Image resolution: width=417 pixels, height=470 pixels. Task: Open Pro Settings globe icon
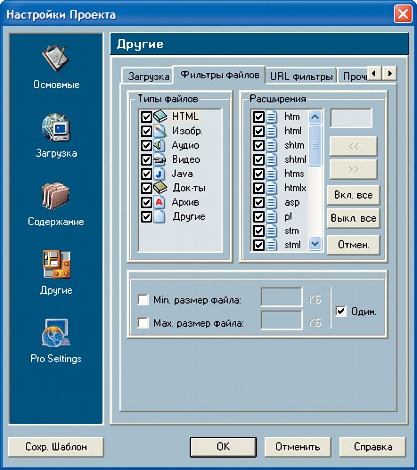pyautogui.click(x=56, y=333)
